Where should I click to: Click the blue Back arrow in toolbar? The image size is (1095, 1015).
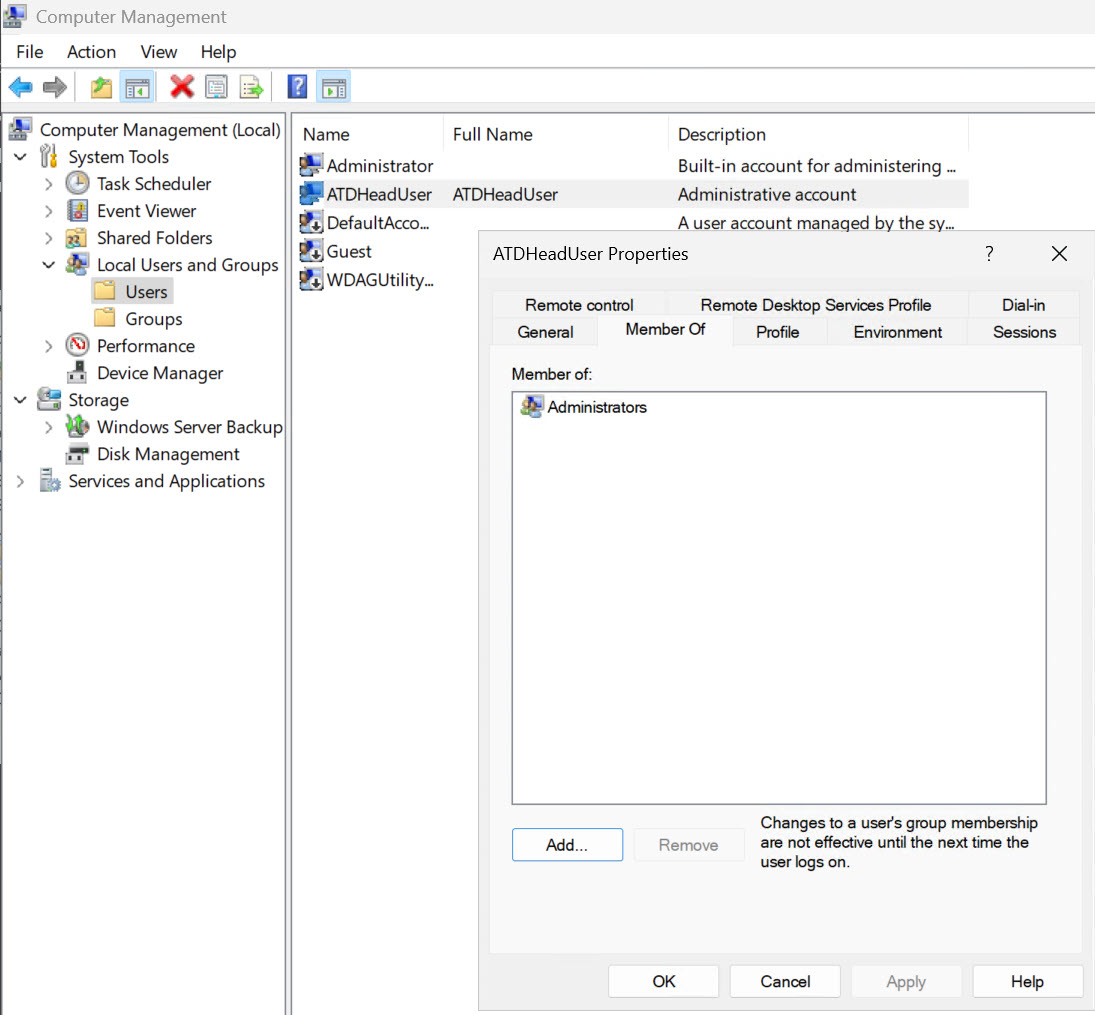21,87
